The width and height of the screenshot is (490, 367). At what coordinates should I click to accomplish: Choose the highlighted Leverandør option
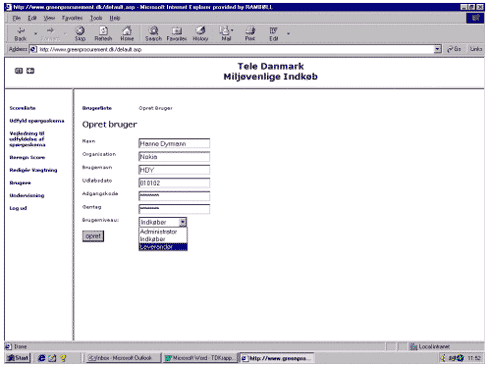(163, 247)
